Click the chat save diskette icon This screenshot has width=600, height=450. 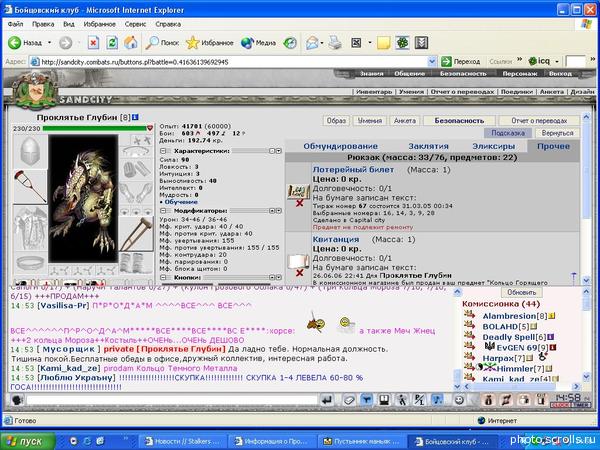coord(385,400)
